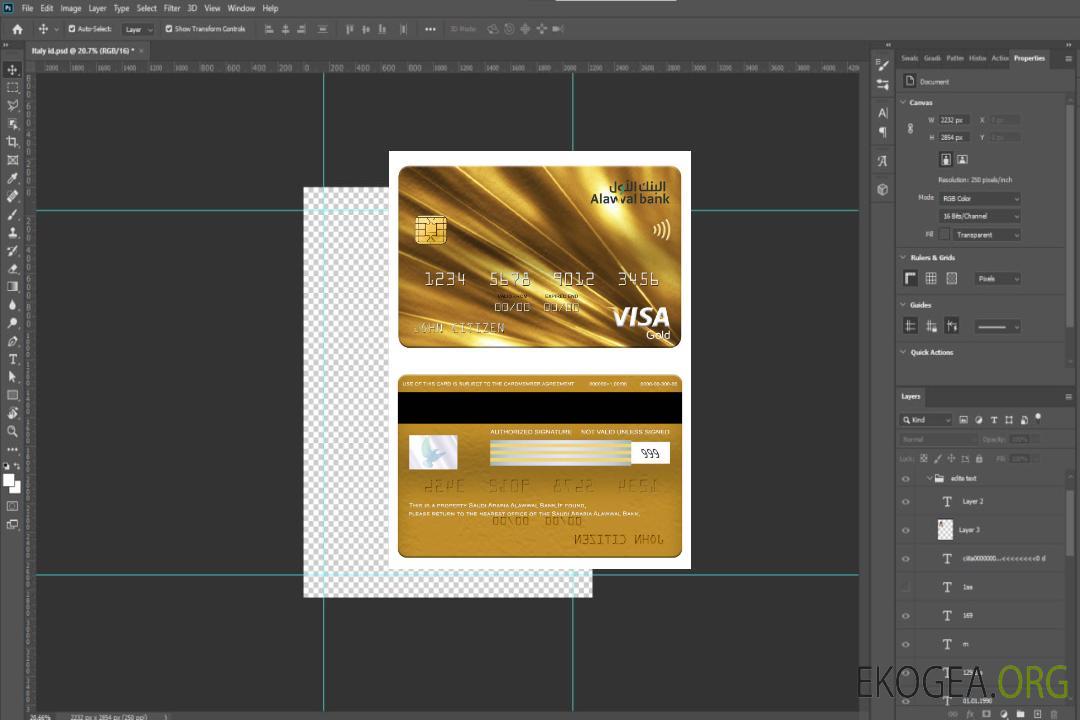
Task: Open the RGB Color mode dropdown
Action: [x=979, y=198]
